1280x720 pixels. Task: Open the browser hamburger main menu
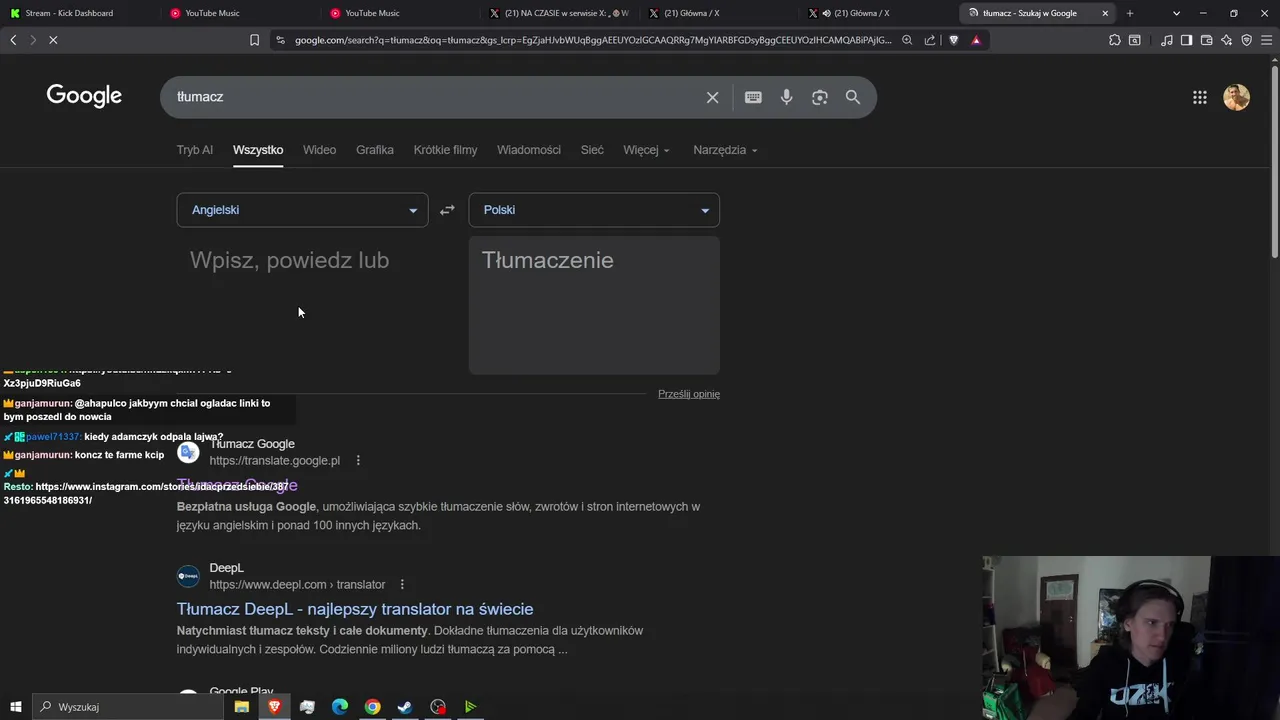[x=1267, y=40]
